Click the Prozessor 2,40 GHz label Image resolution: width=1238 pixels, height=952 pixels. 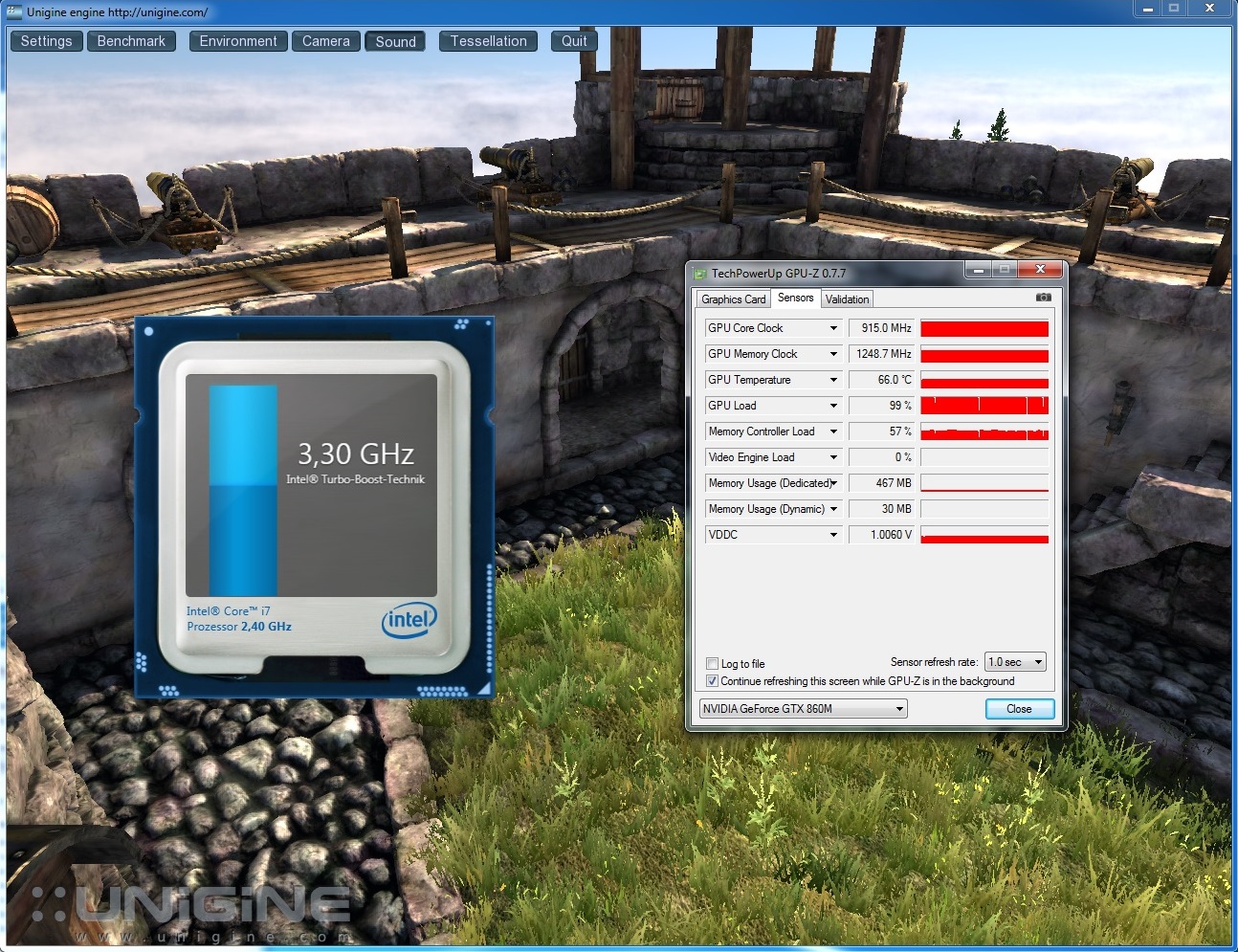(239, 627)
